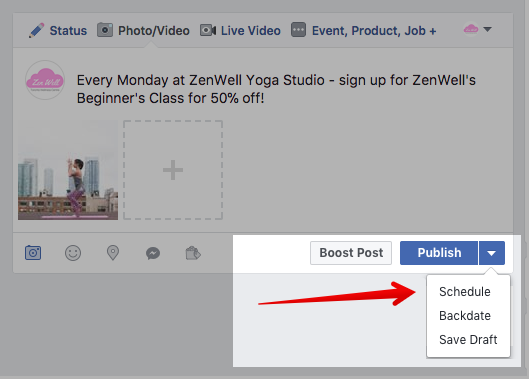
Task: Click the yoga pose photo thumbnail
Action: [x=68, y=170]
